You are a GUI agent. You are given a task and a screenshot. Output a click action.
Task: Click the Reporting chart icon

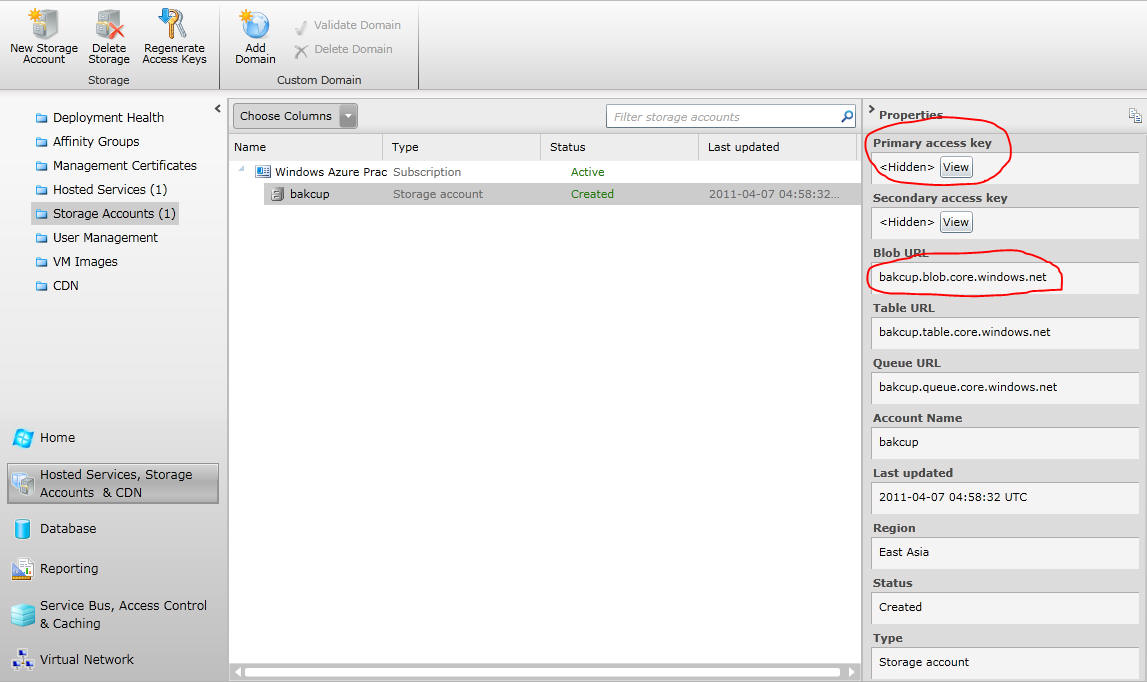point(23,569)
